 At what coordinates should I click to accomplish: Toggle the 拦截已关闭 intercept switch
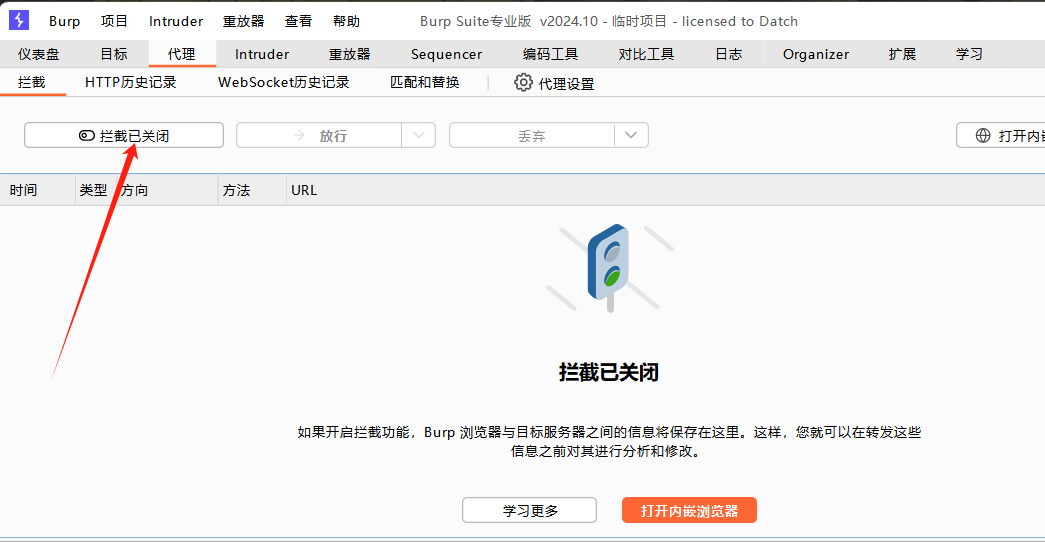tap(124, 135)
